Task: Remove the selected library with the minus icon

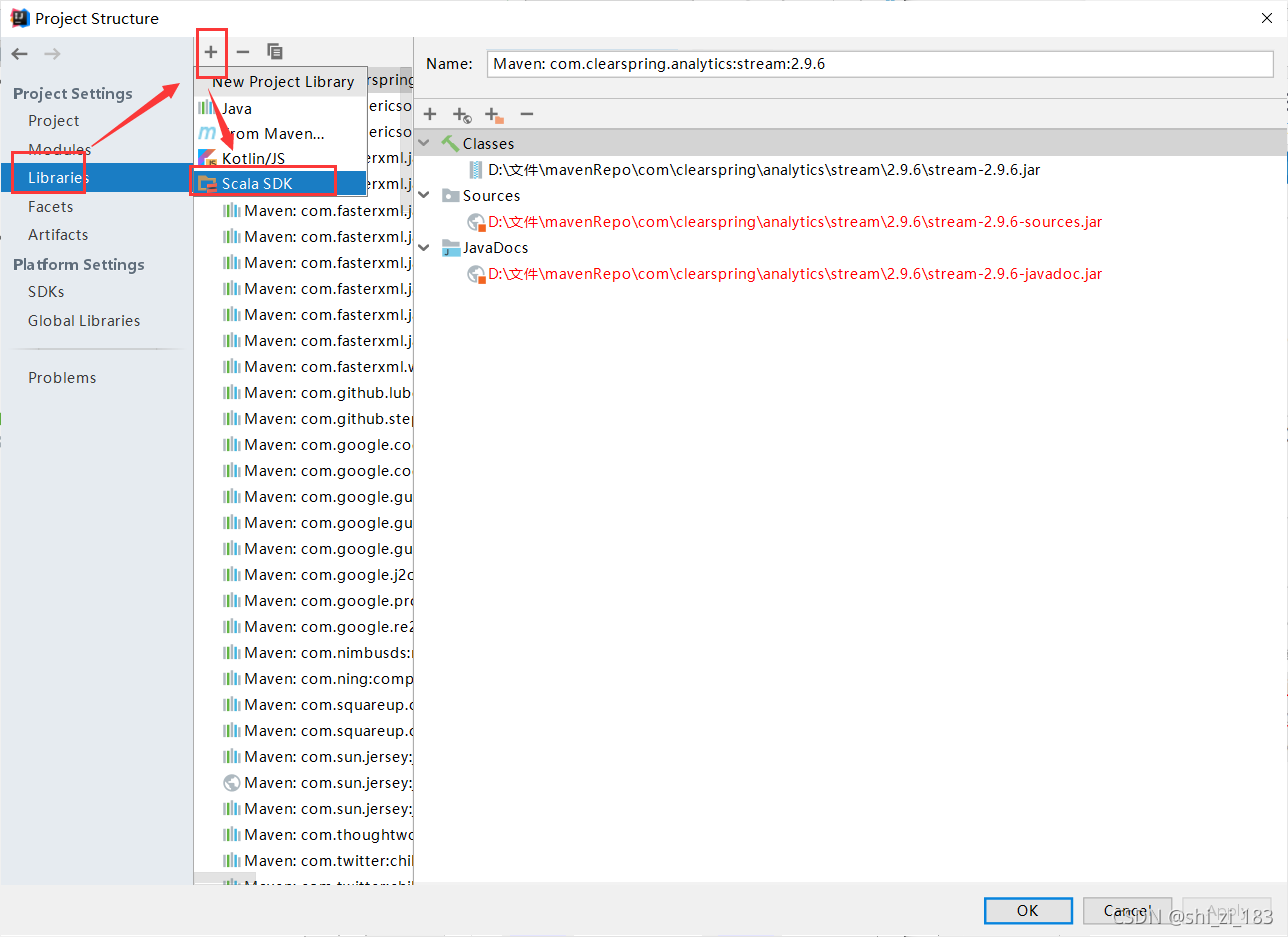Action: [x=243, y=51]
